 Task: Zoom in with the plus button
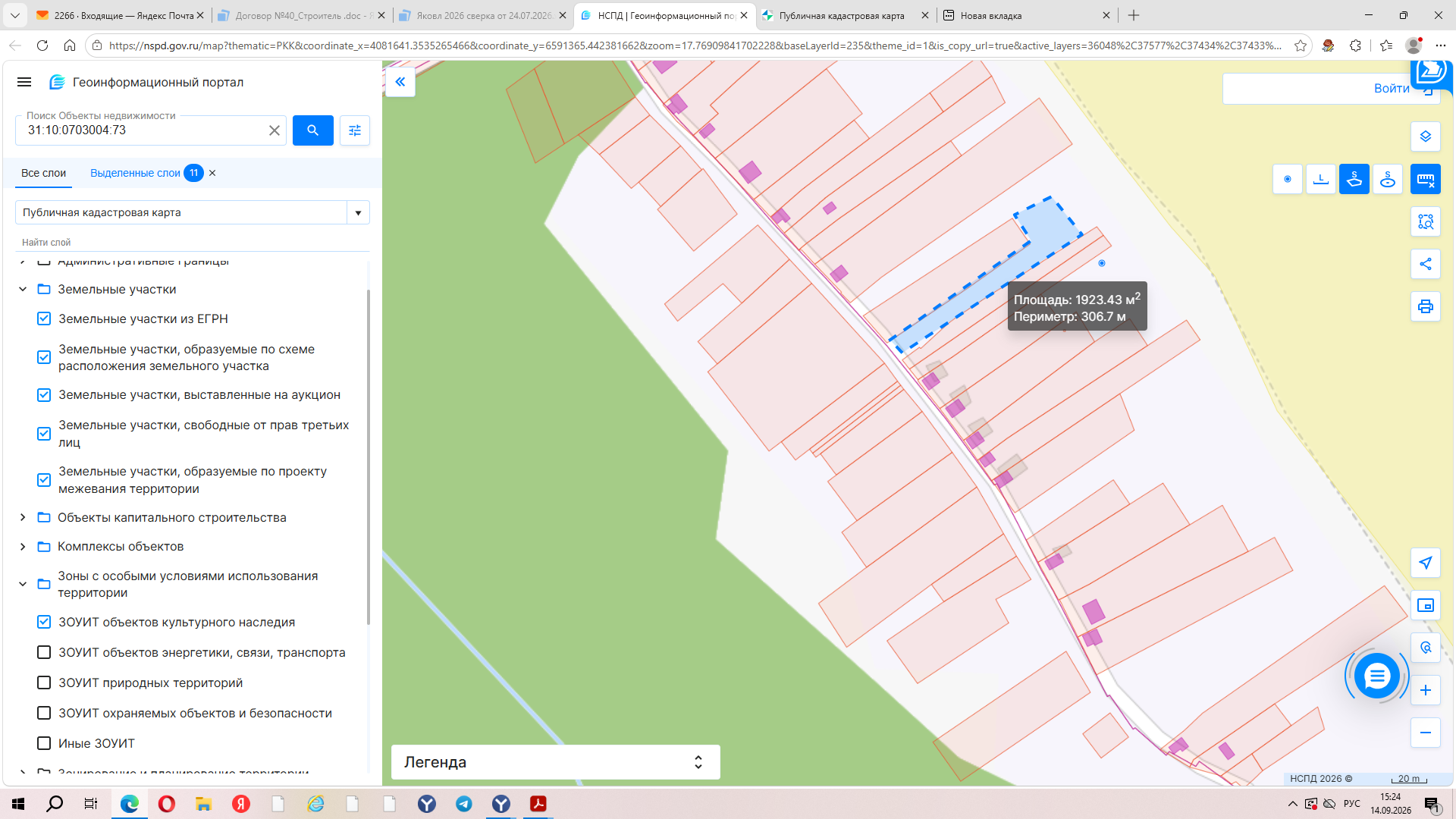[1426, 690]
